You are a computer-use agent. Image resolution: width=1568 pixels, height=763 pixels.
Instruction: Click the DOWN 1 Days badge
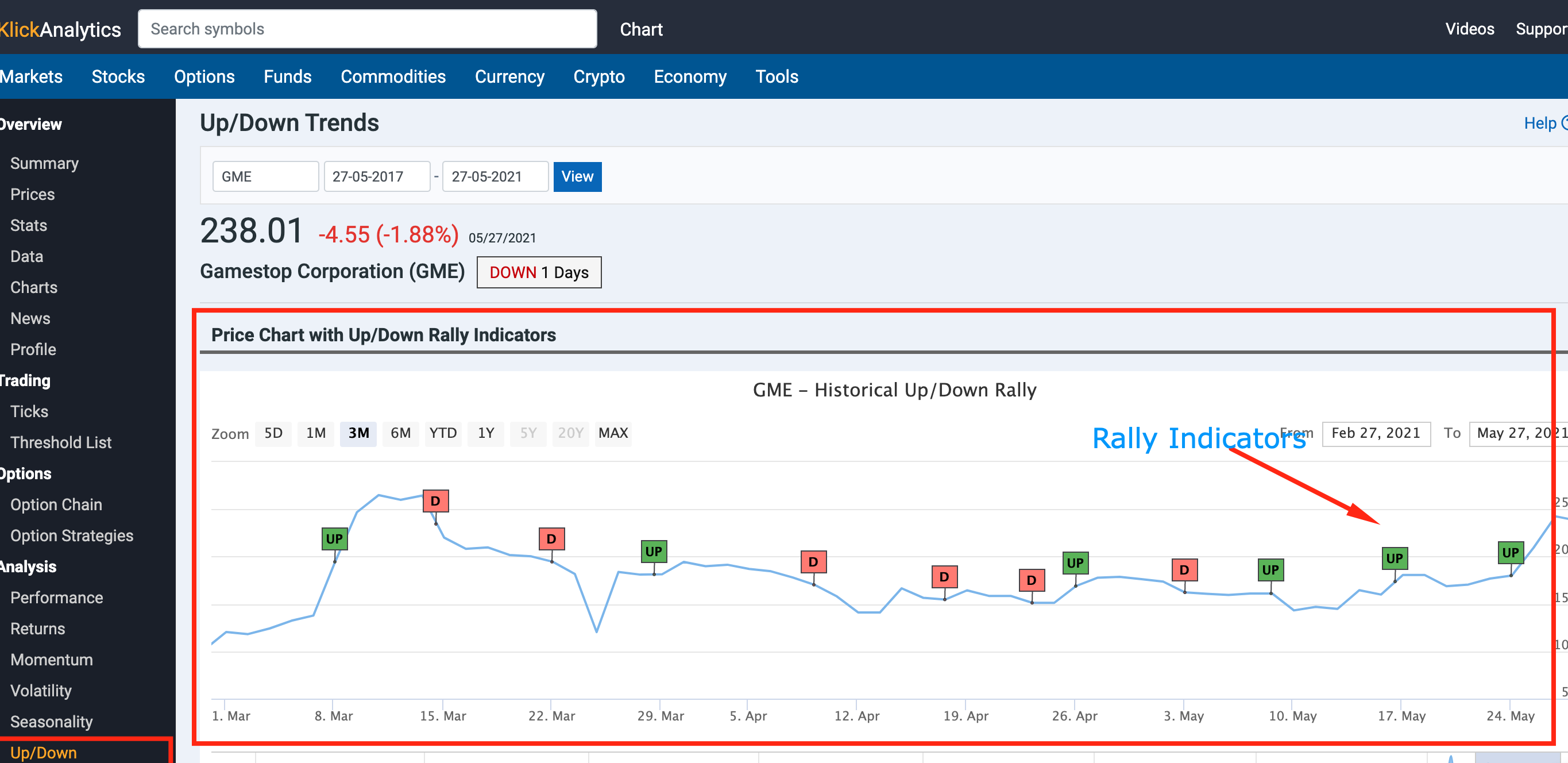tap(539, 272)
